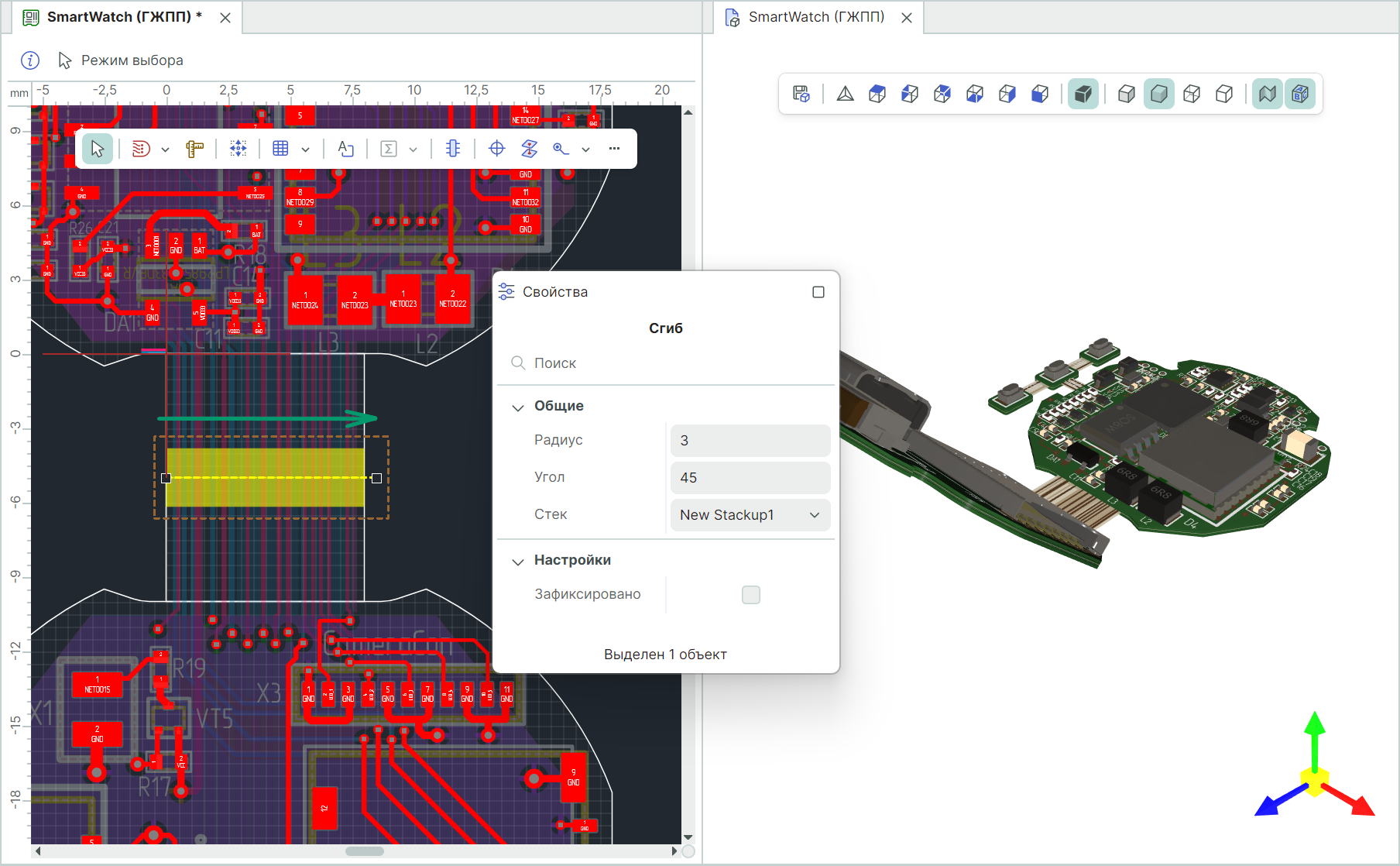This screenshot has width=1400, height=866.
Task: Toggle the ABC labels cube button
Action: [x=1300, y=94]
